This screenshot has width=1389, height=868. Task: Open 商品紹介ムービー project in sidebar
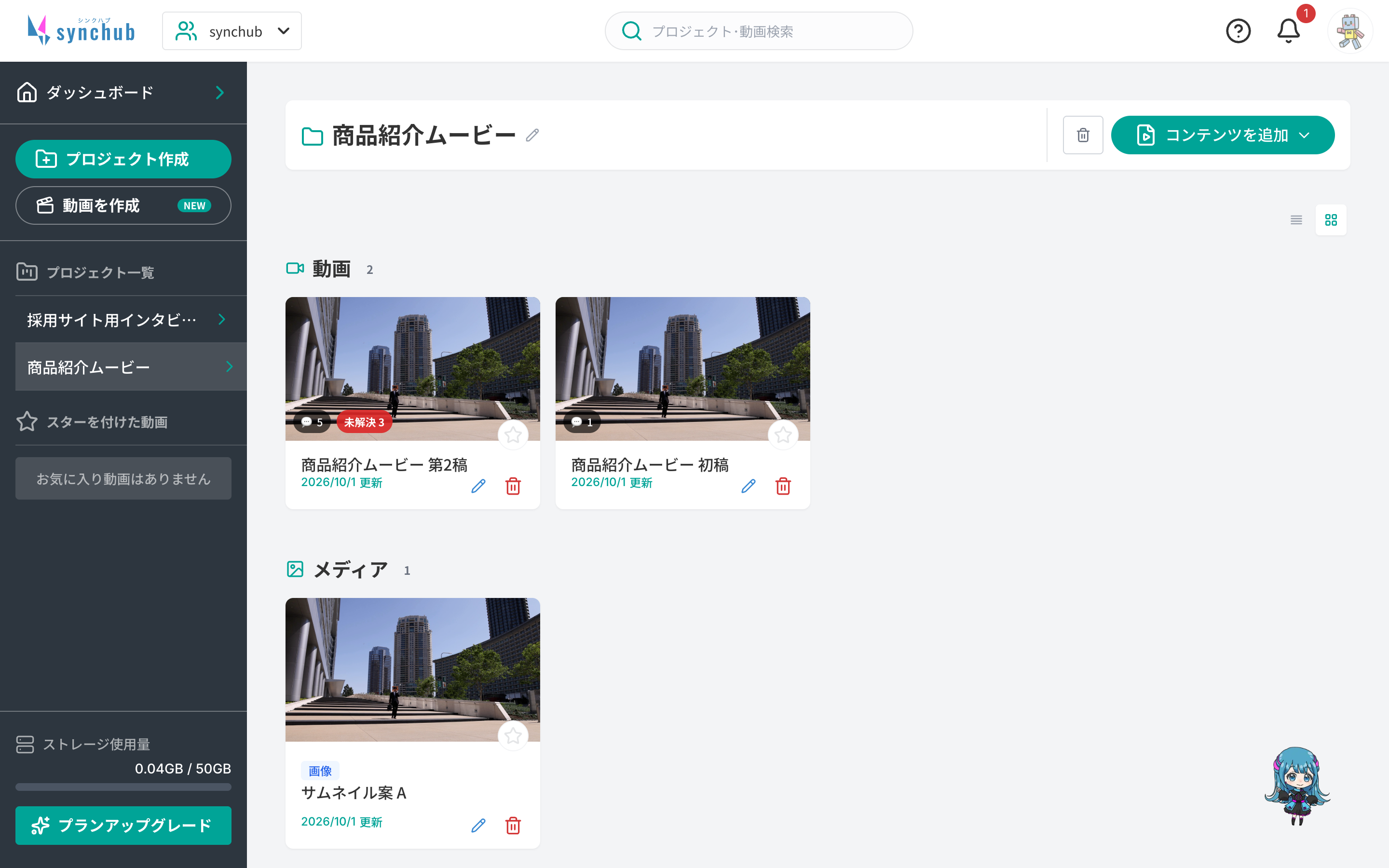tap(131, 367)
